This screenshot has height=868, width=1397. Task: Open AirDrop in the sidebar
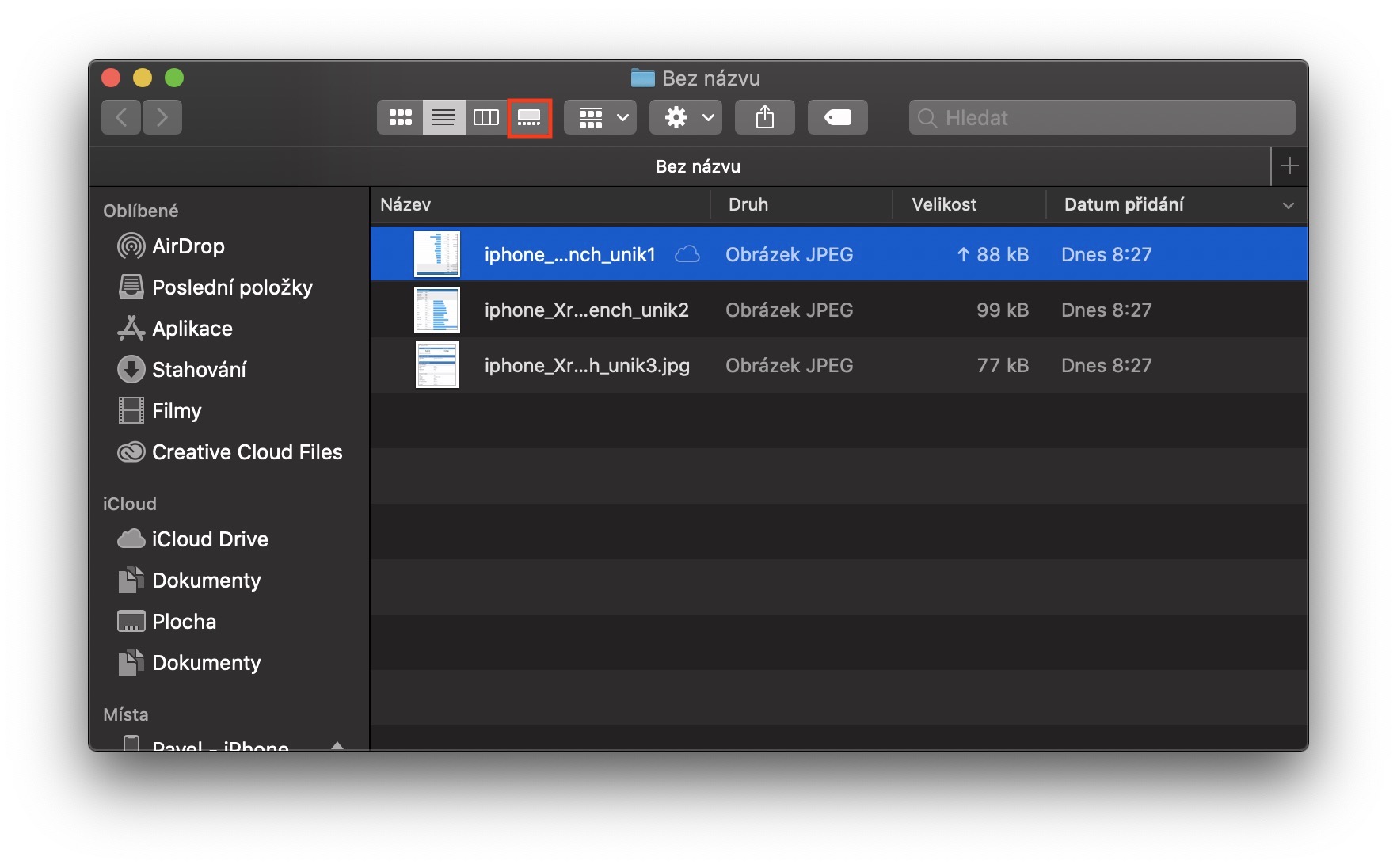(x=188, y=246)
